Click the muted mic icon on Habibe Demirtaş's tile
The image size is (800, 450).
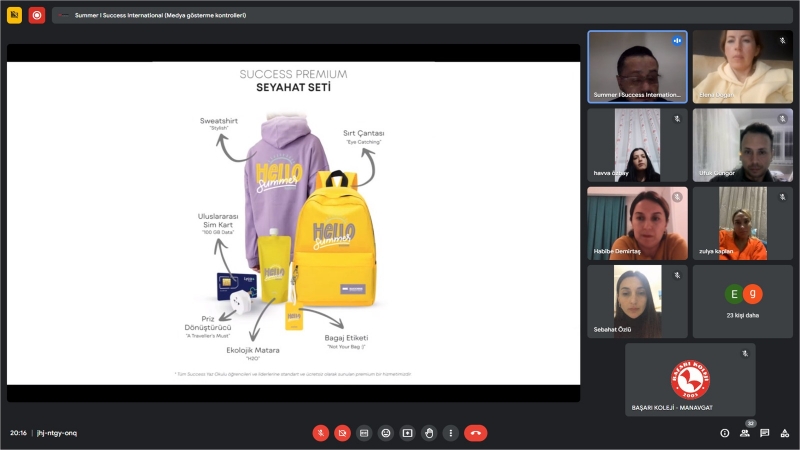pos(677,197)
